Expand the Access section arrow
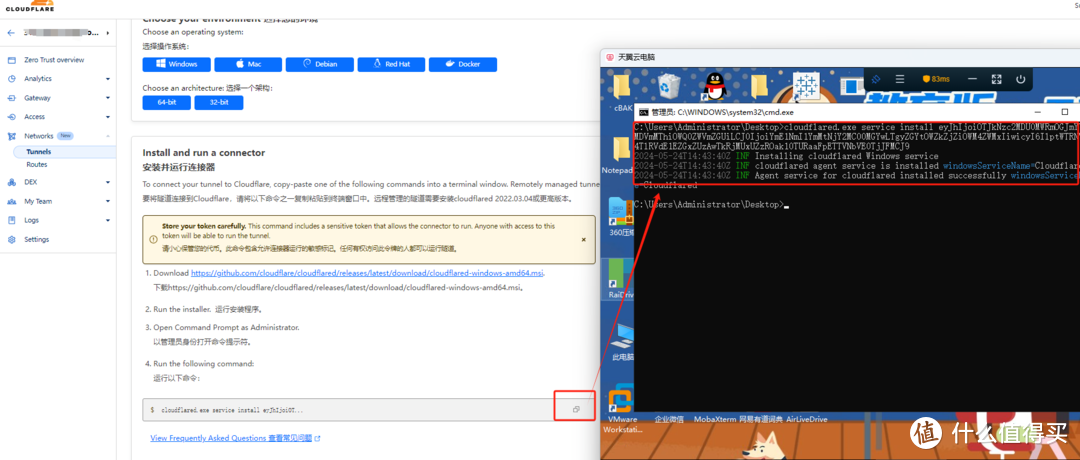Image resolution: width=1080 pixels, height=460 pixels. 107,117
